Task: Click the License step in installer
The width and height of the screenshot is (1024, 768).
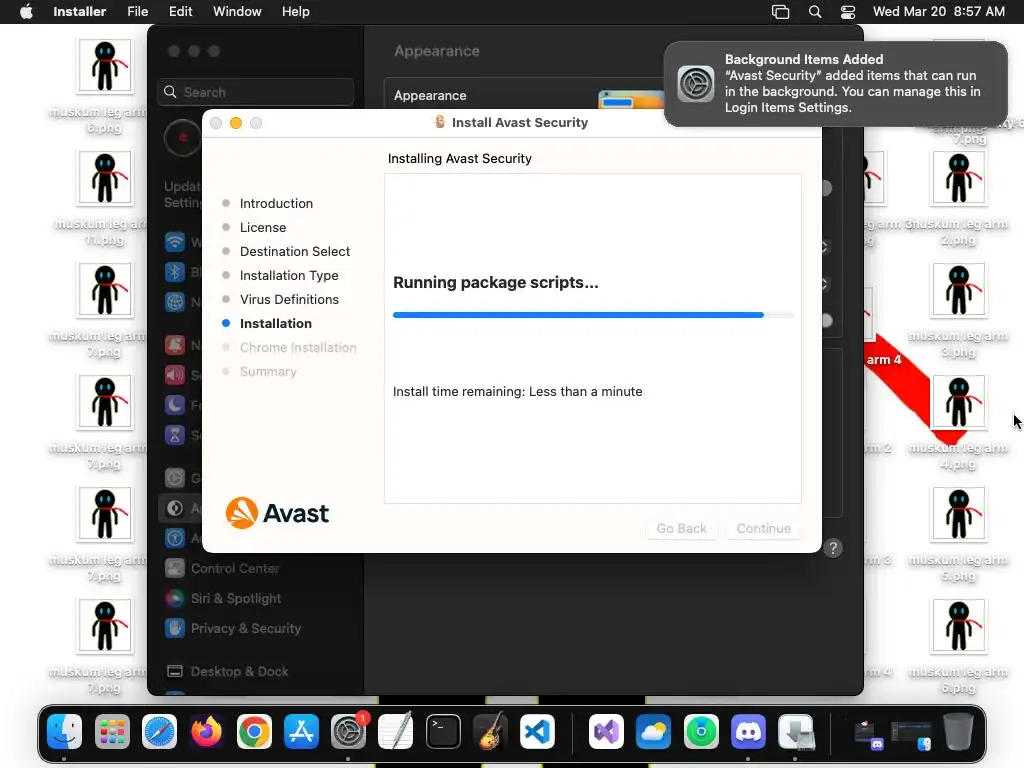Action: pyautogui.click(x=263, y=227)
